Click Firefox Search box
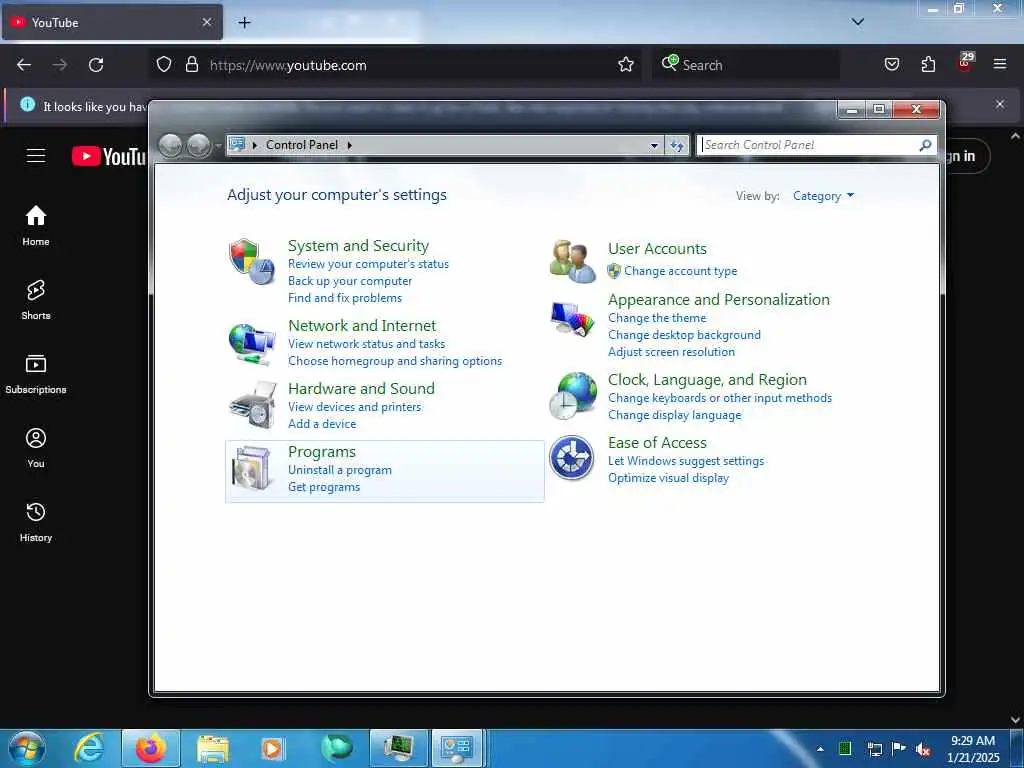The height and width of the screenshot is (768, 1024). coord(746,65)
